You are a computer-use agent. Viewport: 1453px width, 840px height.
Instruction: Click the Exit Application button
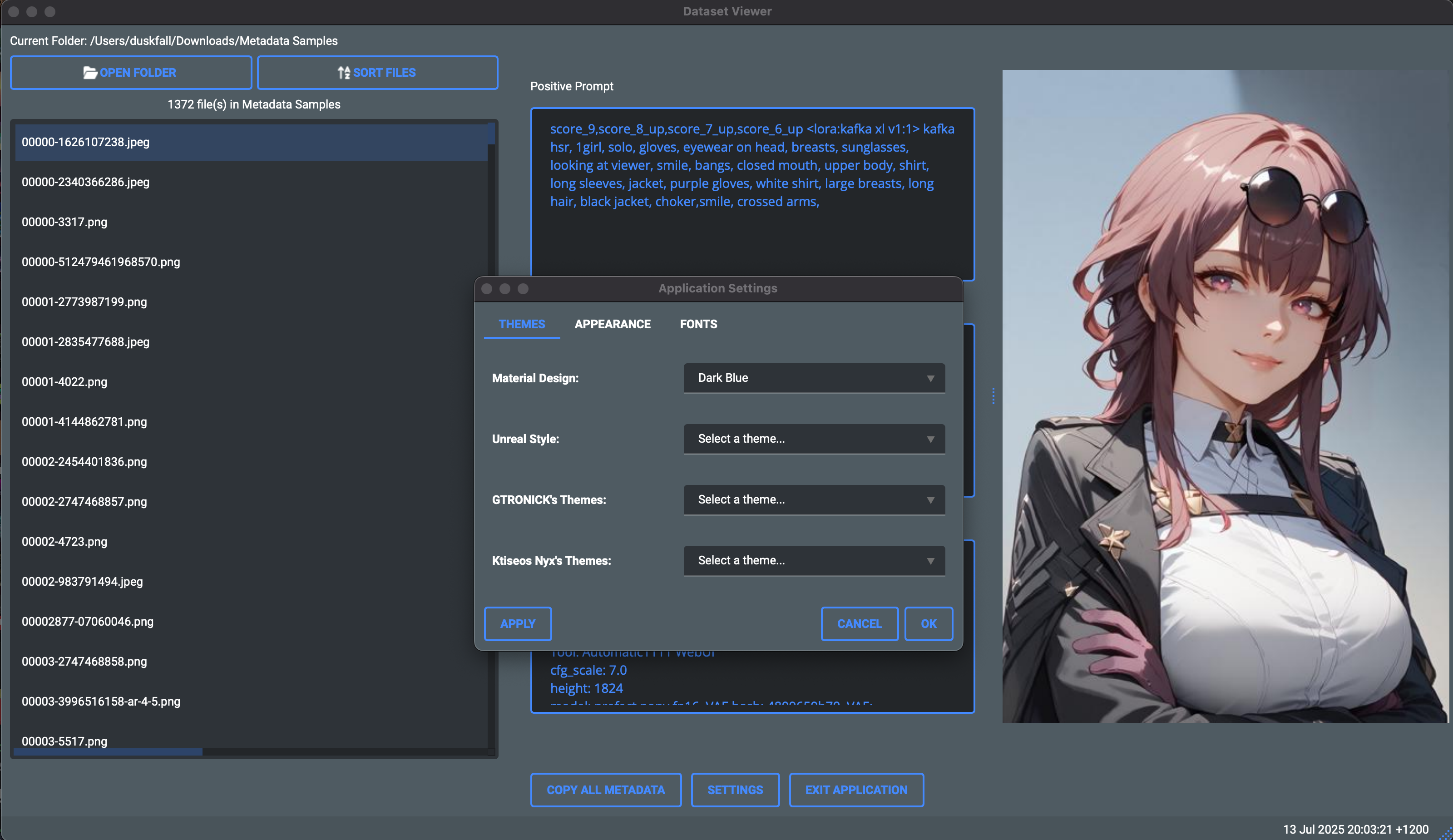[x=856, y=790]
